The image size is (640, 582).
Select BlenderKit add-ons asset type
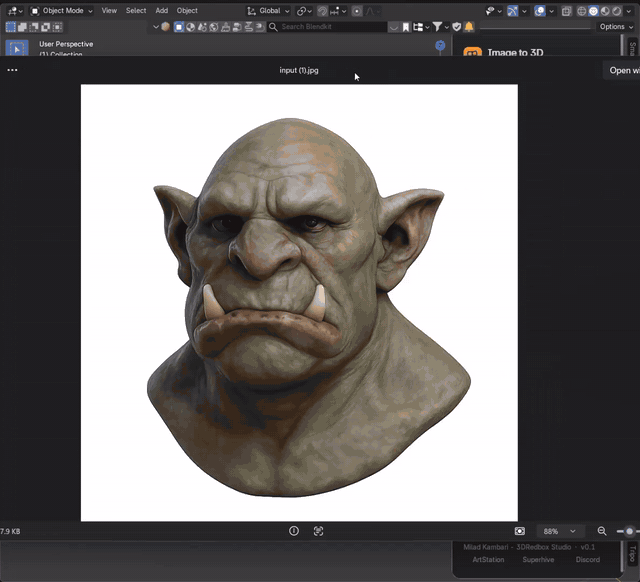tap(260, 27)
